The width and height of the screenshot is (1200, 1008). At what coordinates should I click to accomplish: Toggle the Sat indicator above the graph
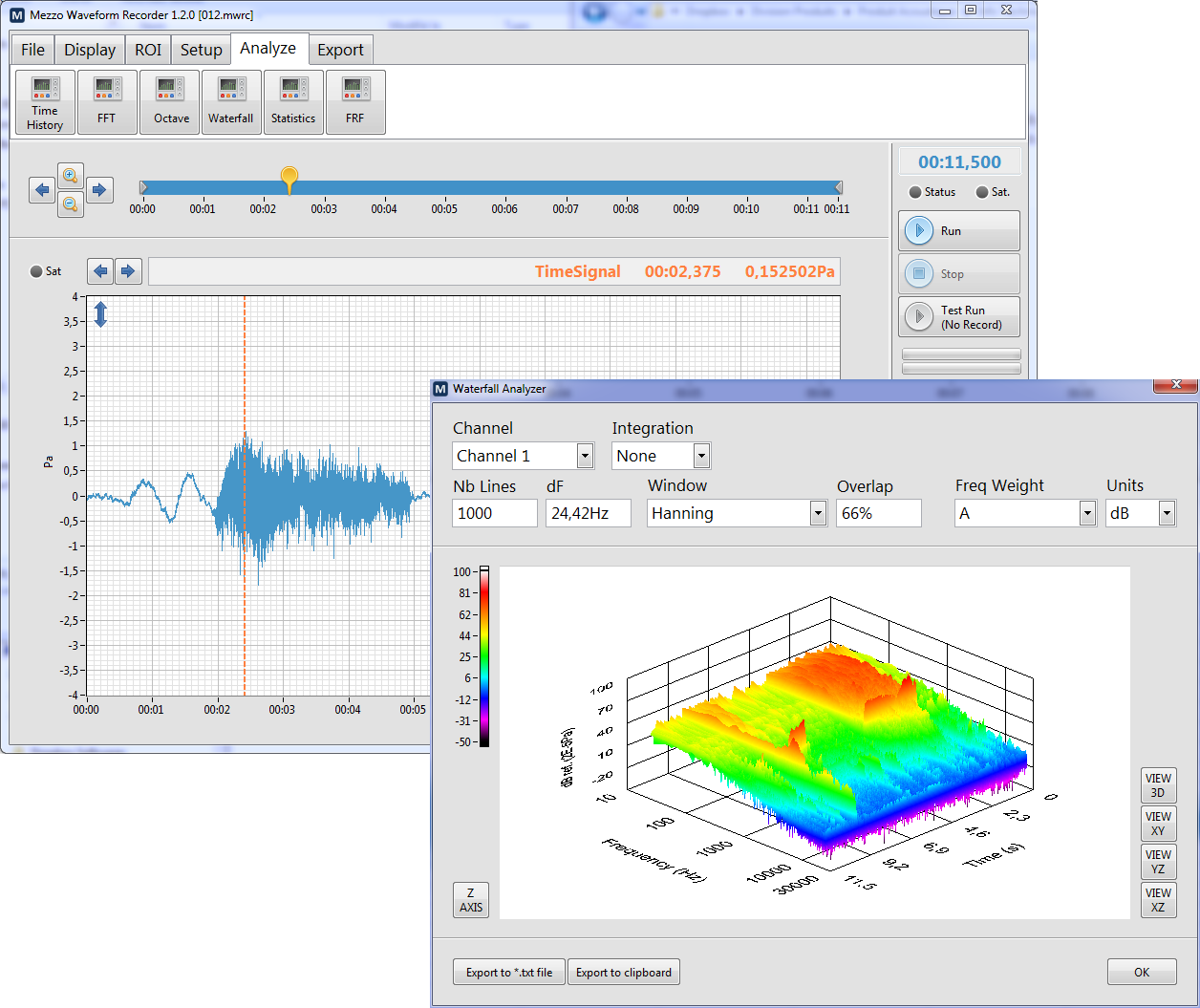coord(37,271)
